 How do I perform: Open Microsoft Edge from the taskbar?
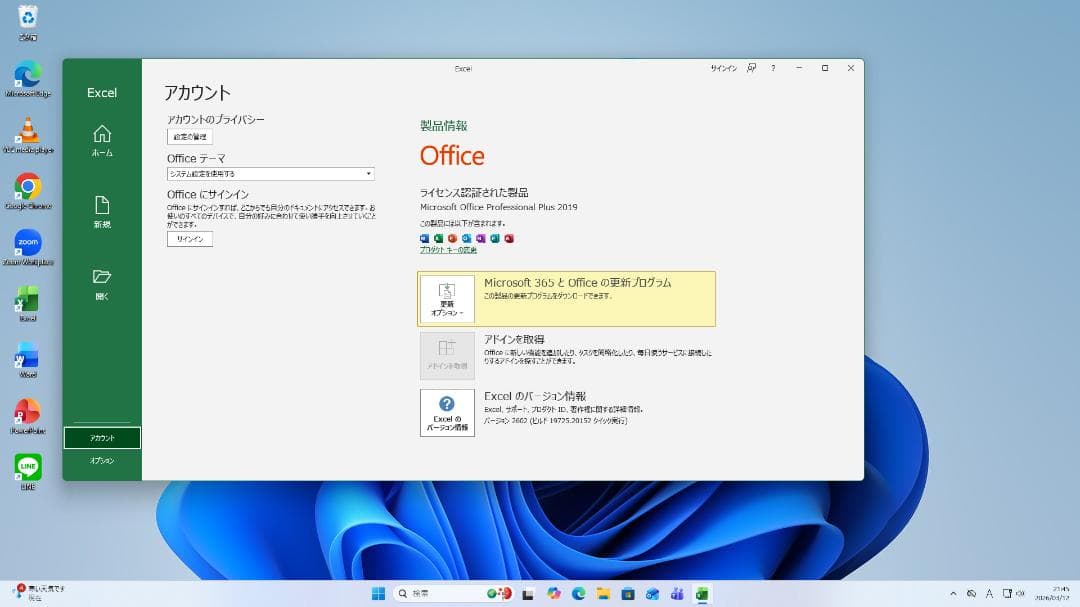click(579, 593)
